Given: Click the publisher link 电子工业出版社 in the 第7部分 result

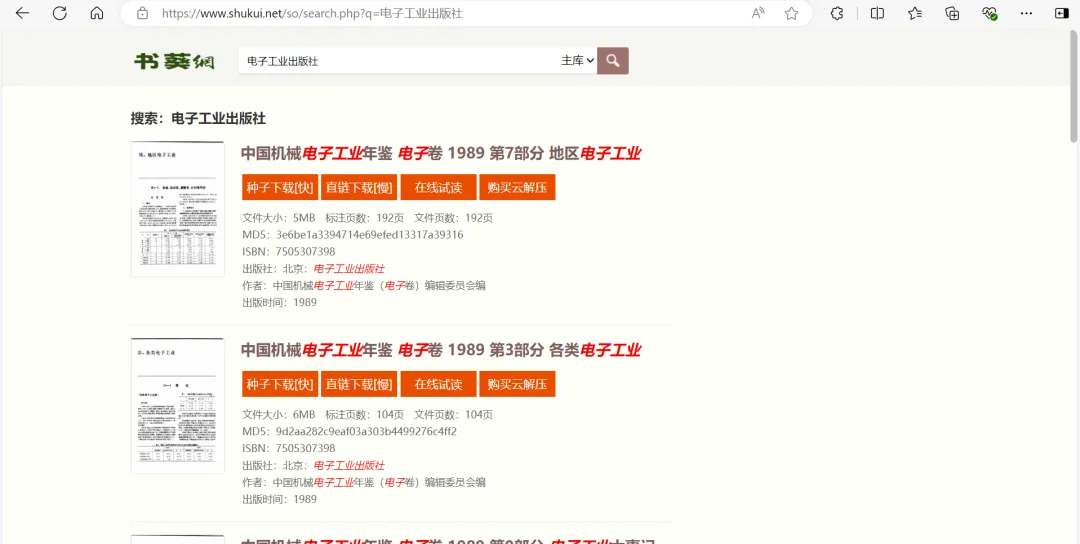Looking at the screenshot, I should 349,269.
